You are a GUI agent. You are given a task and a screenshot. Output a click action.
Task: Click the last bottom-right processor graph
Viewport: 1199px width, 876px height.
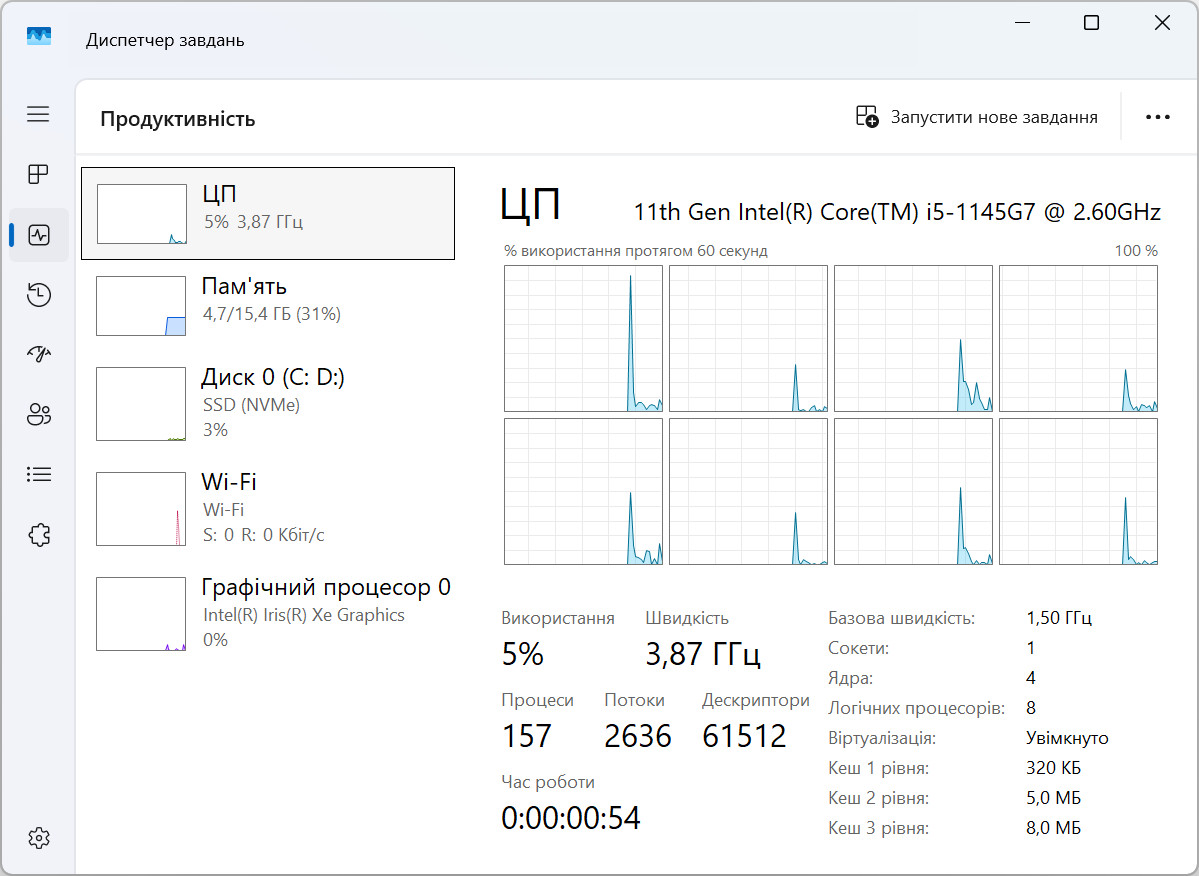[1078, 492]
